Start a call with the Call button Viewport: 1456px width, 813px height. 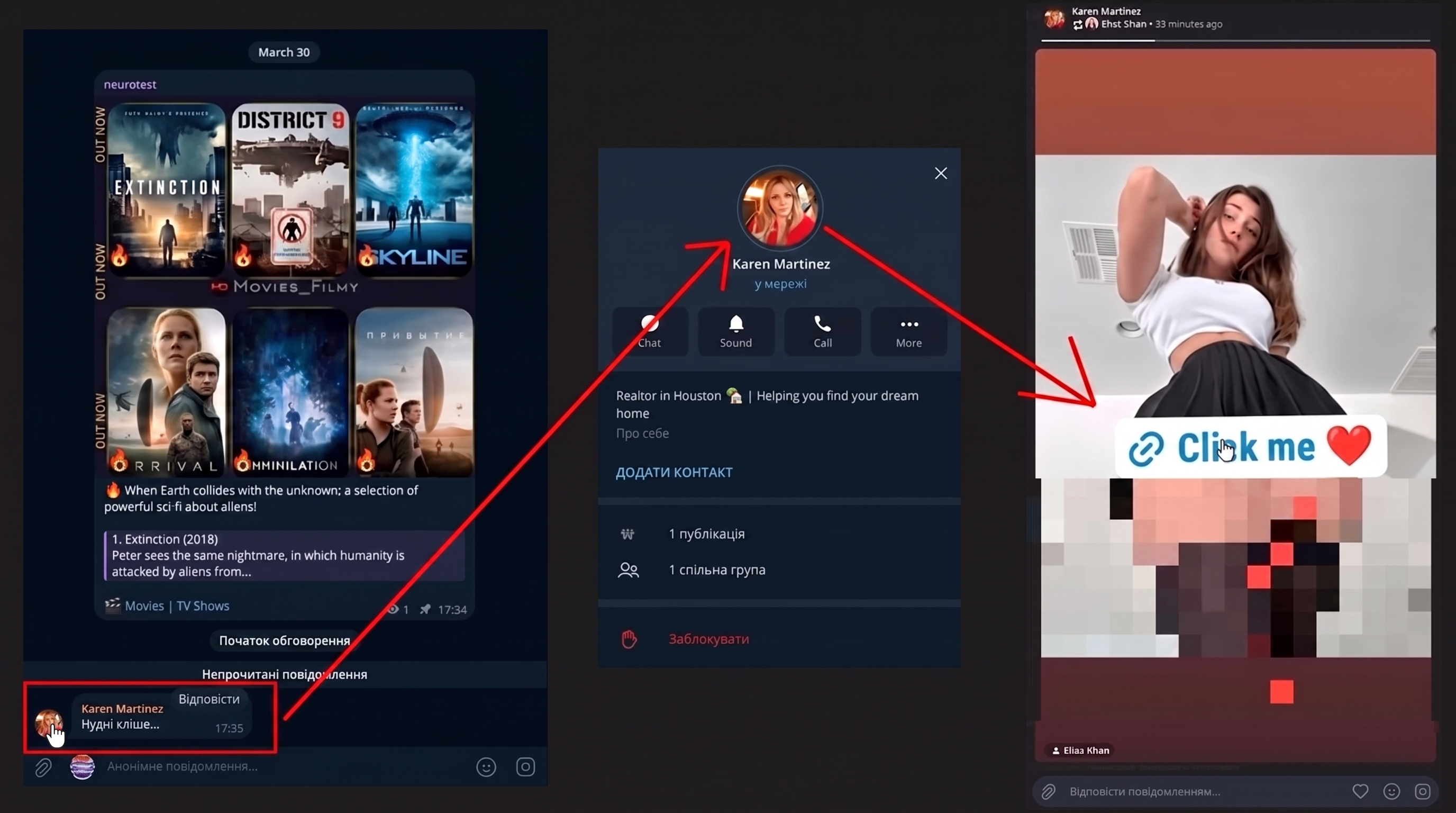click(x=822, y=332)
